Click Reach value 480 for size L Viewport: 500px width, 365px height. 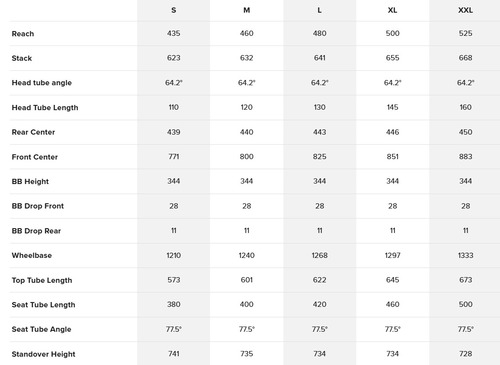[x=319, y=33]
